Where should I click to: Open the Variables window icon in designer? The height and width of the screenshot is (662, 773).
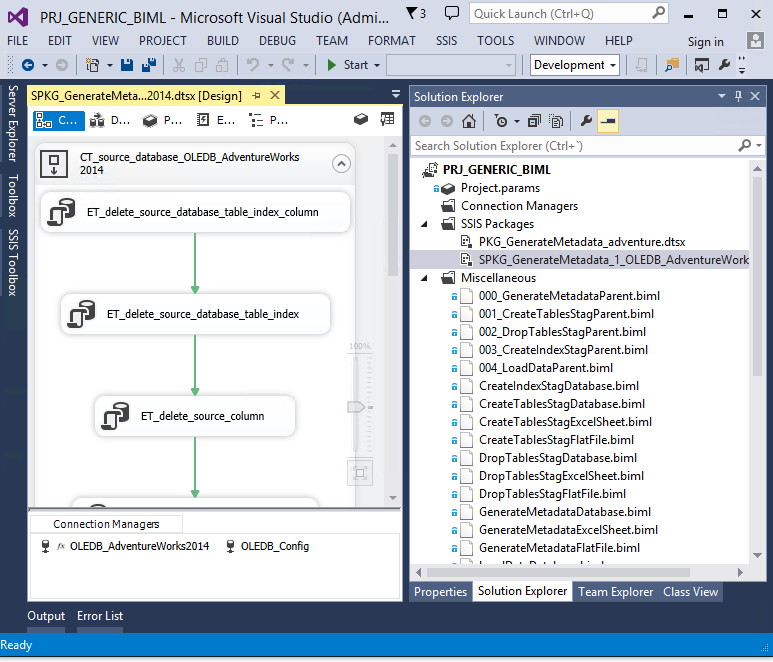point(361,119)
